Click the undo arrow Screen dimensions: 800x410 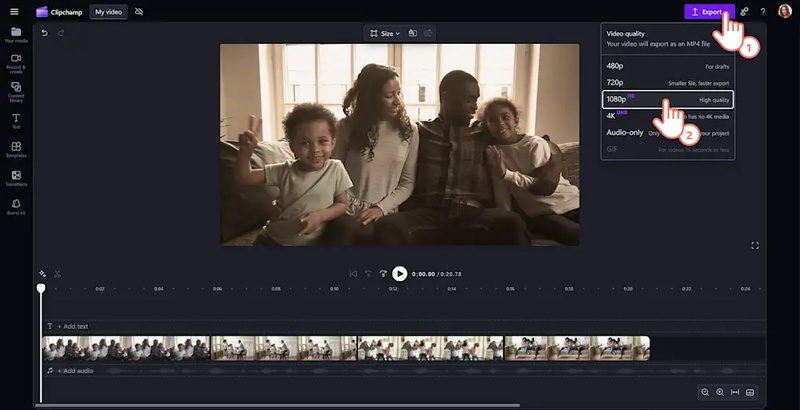[x=44, y=33]
